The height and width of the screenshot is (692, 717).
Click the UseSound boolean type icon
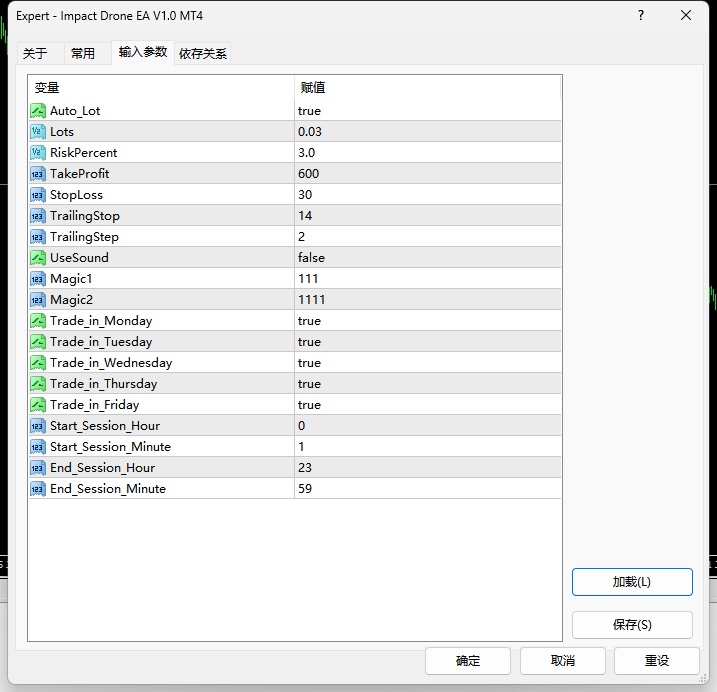38,258
